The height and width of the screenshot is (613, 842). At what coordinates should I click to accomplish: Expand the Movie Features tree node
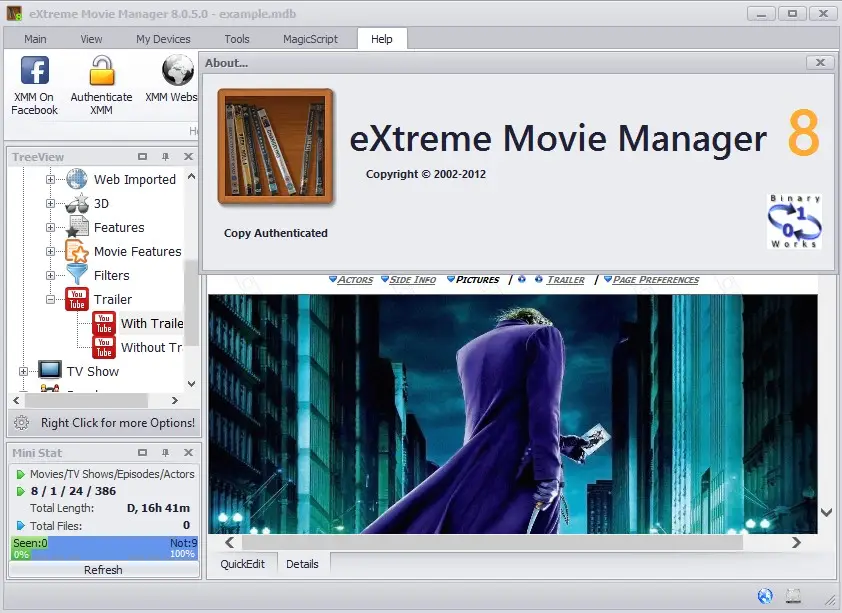point(50,251)
